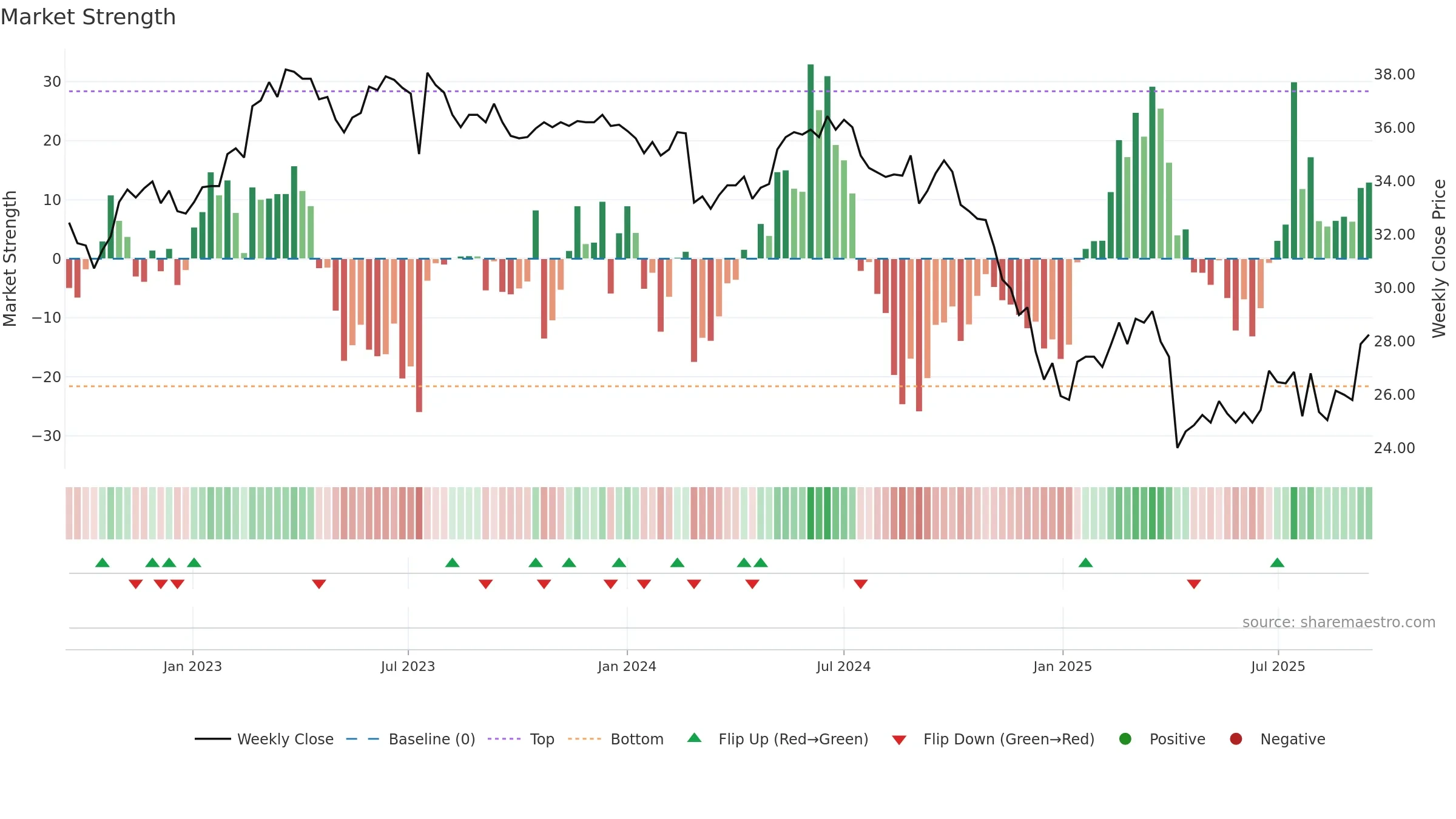Click the Baseline (0) legend label
The width and height of the screenshot is (1456, 819).
(x=431, y=739)
